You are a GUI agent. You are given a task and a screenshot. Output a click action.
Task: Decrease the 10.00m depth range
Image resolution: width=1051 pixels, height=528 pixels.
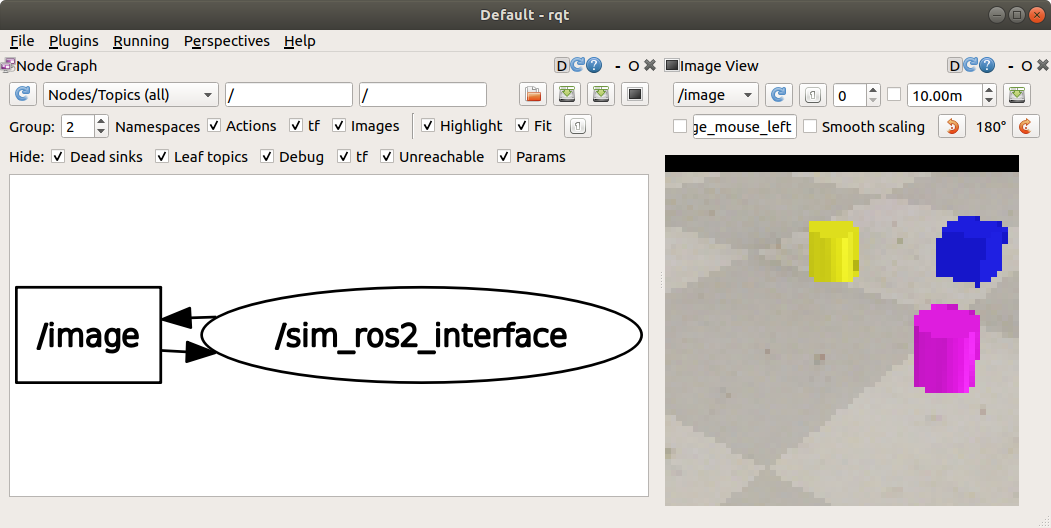[x=989, y=100]
